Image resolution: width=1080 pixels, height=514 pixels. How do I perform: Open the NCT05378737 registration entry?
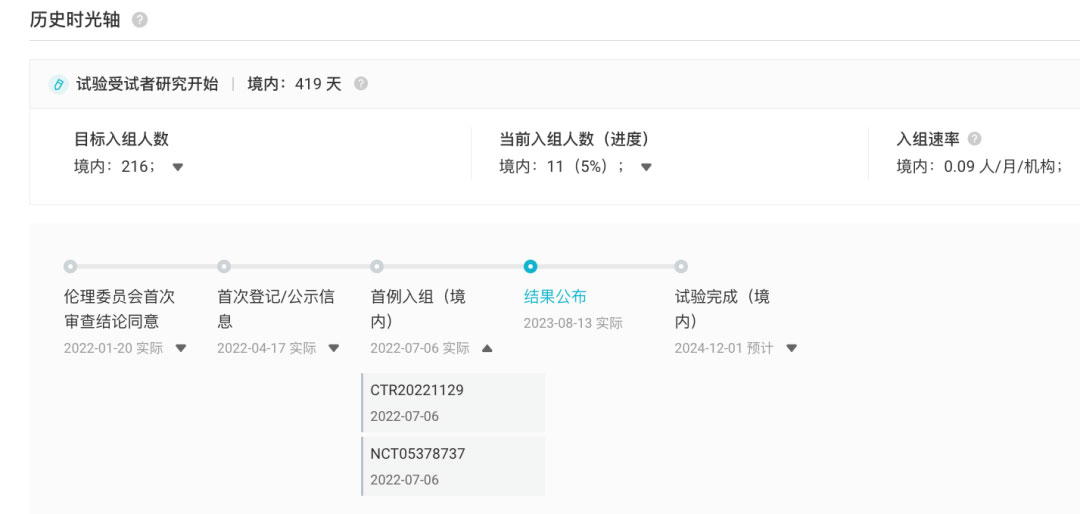(418, 454)
